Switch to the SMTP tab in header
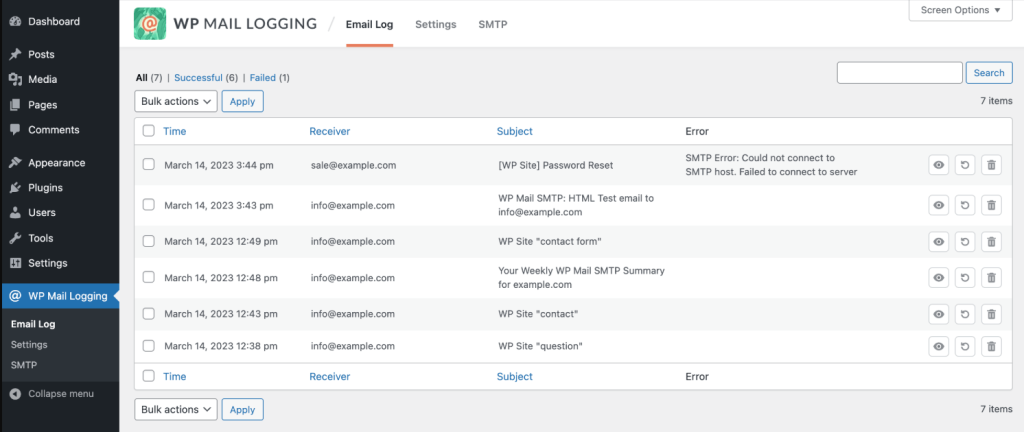The height and width of the screenshot is (432, 1024). (492, 25)
